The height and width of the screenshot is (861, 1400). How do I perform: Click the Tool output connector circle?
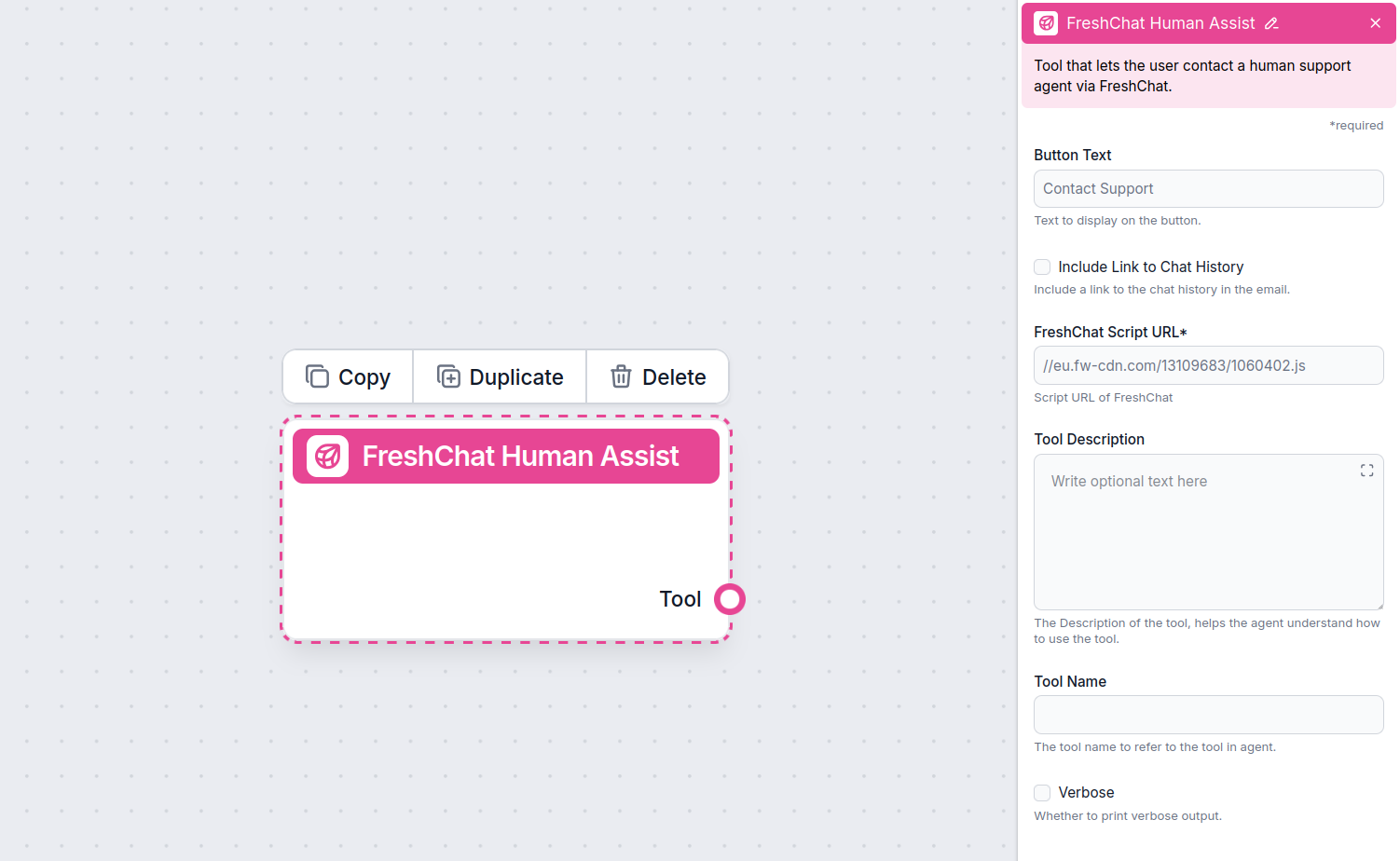tap(730, 598)
